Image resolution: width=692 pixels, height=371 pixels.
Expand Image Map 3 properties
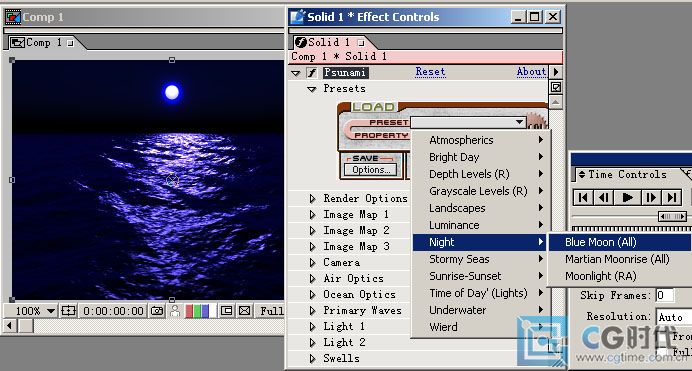click(312, 247)
